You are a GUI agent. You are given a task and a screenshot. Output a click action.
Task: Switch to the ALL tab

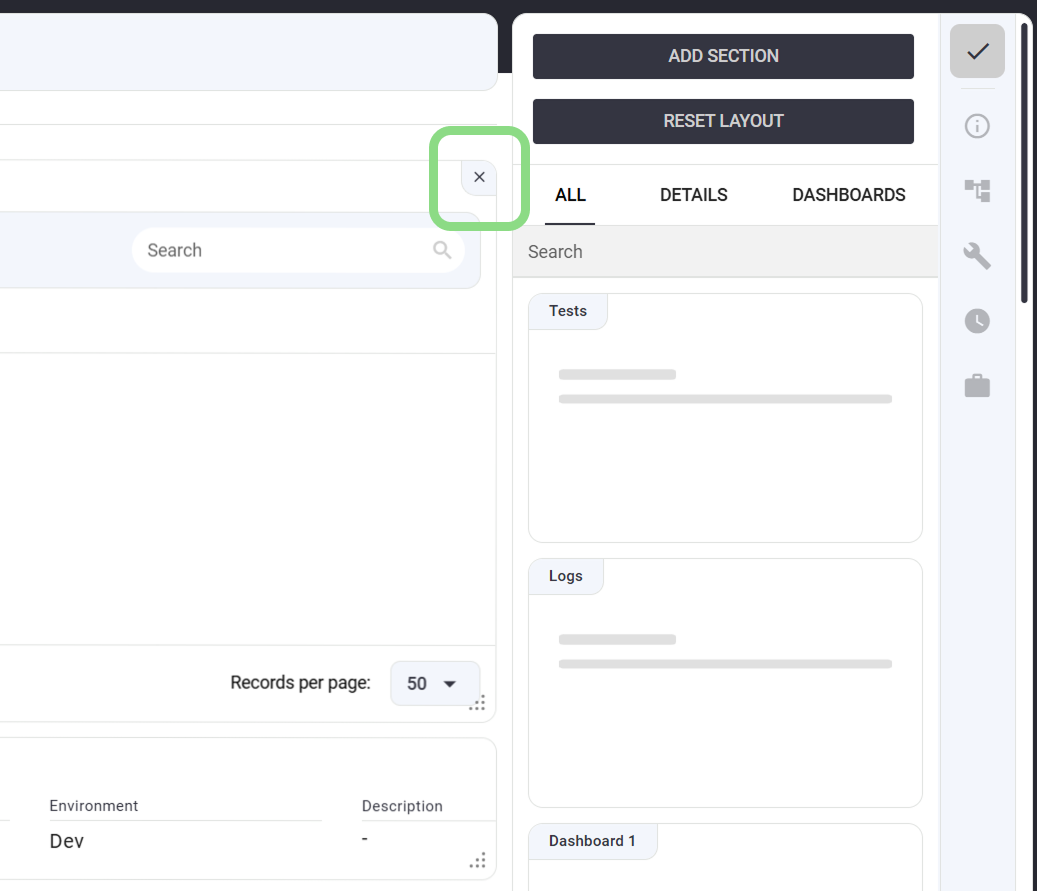click(570, 195)
